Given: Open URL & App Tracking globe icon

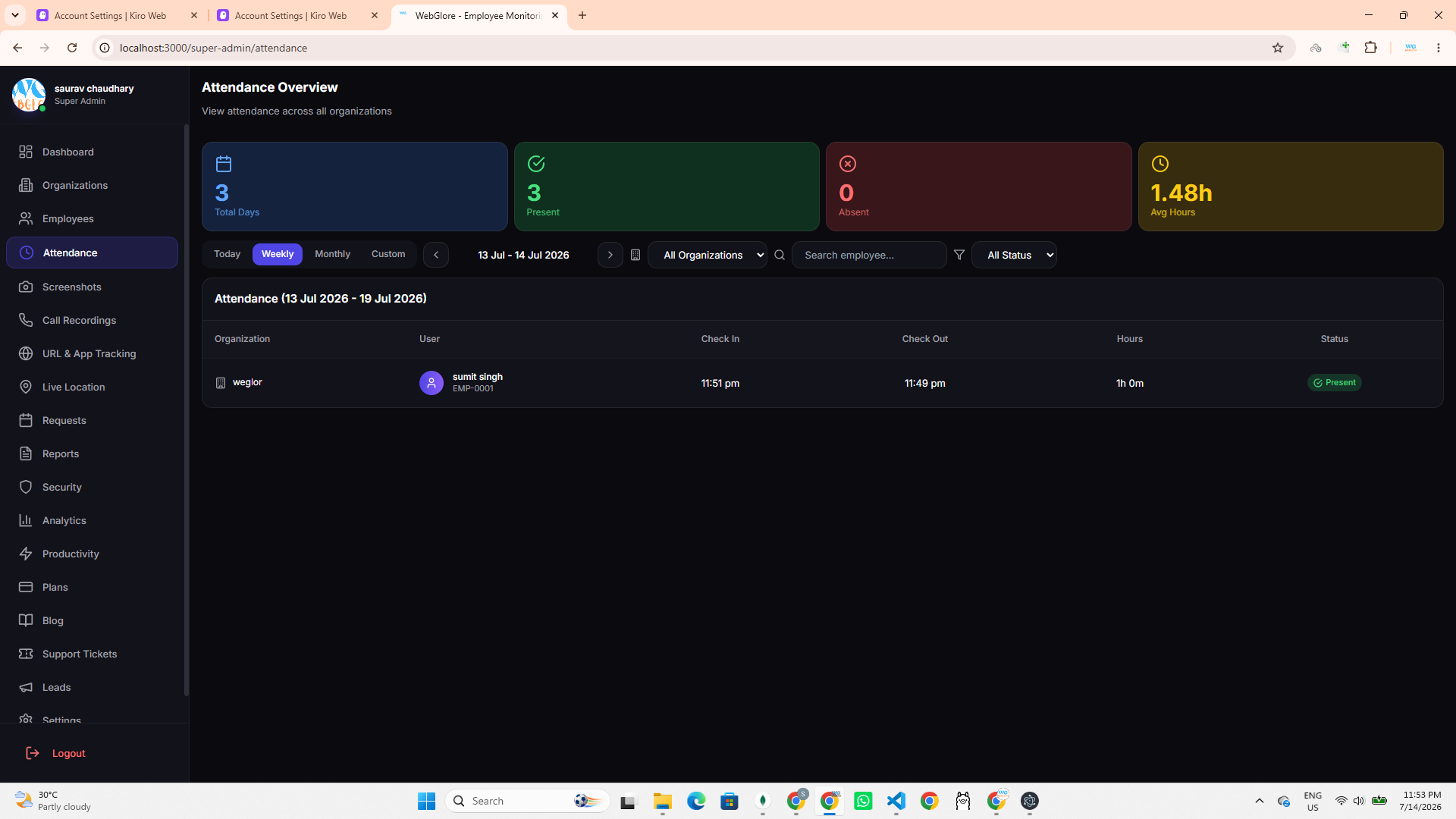Looking at the screenshot, I should (x=26, y=353).
